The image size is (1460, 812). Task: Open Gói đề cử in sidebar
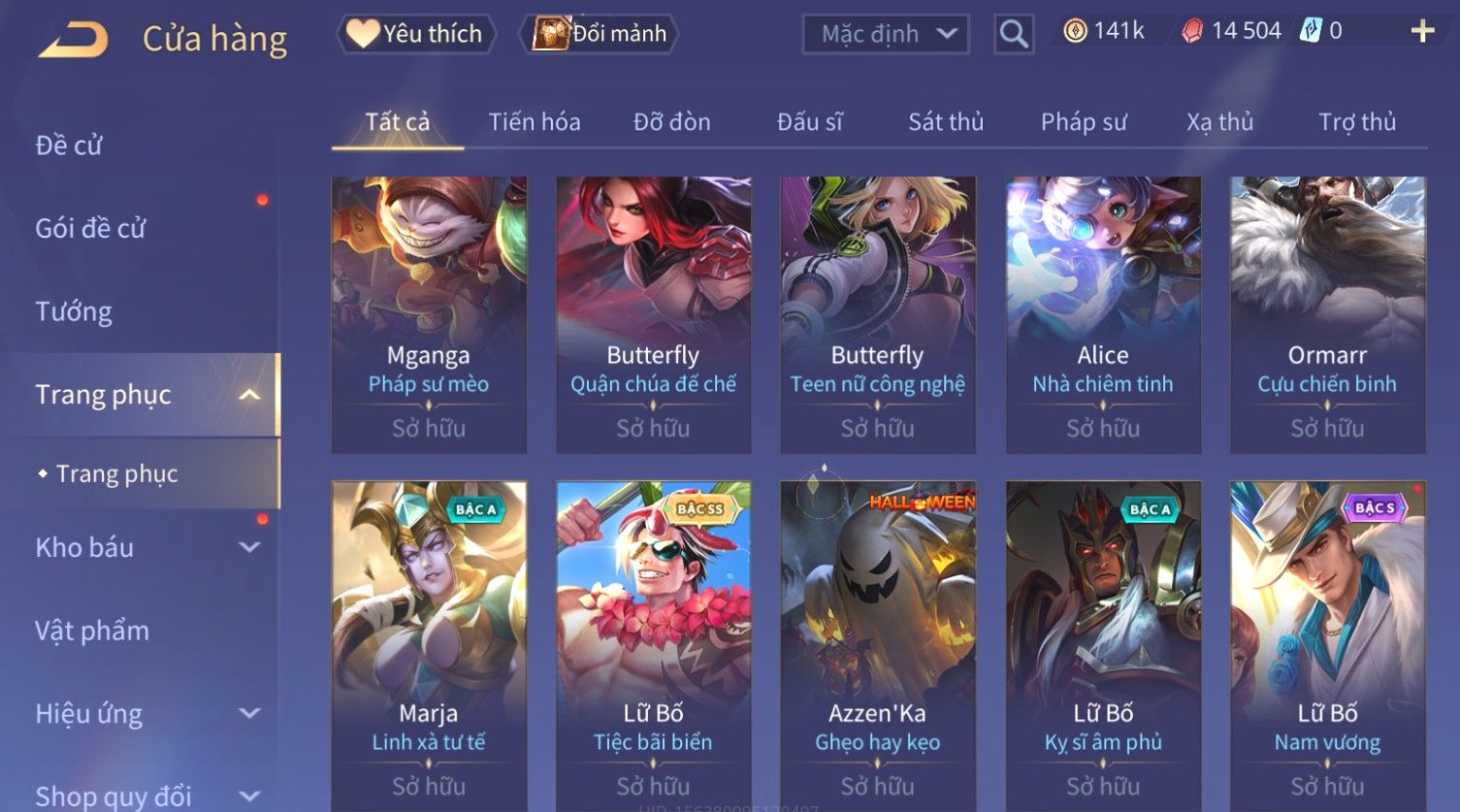pyautogui.click(x=90, y=229)
